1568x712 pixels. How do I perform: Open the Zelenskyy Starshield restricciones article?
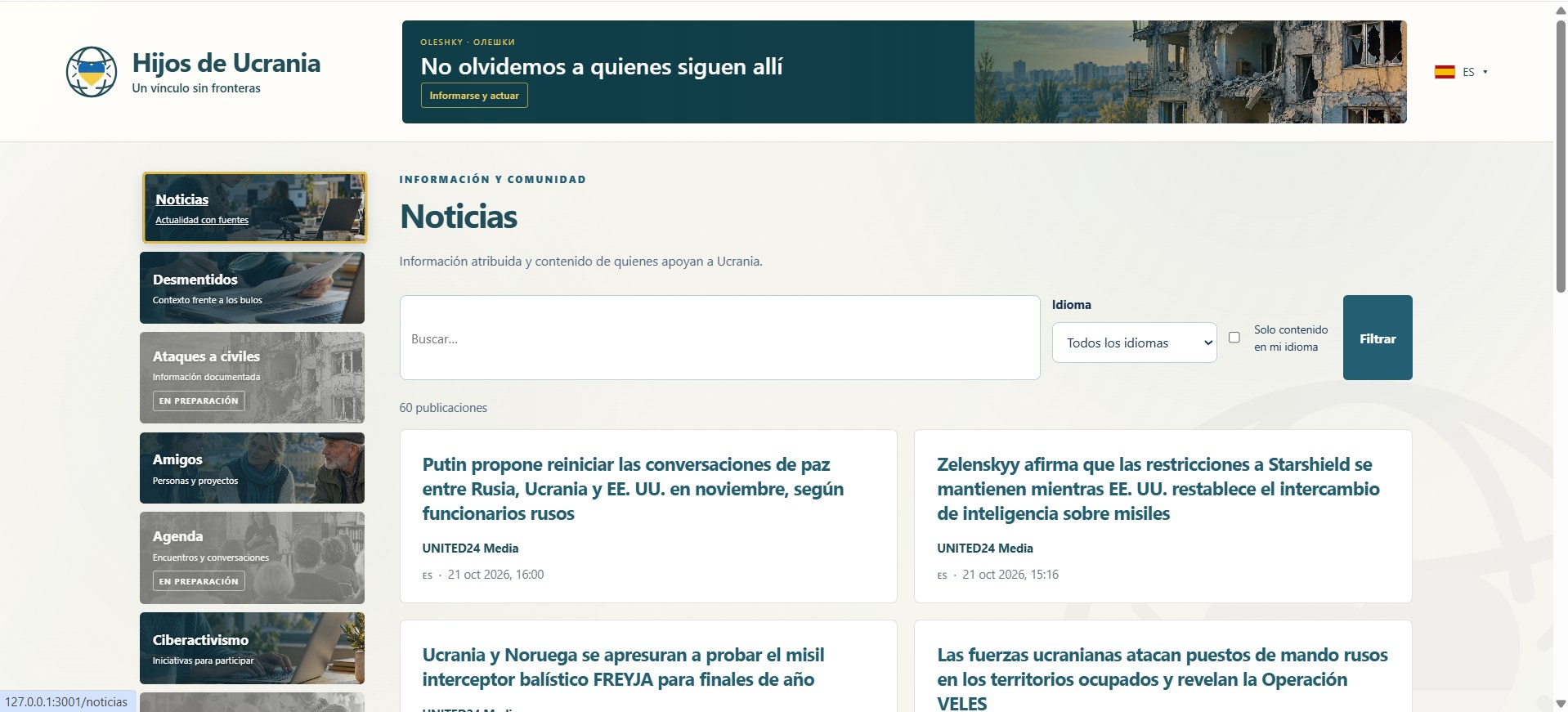point(1158,489)
